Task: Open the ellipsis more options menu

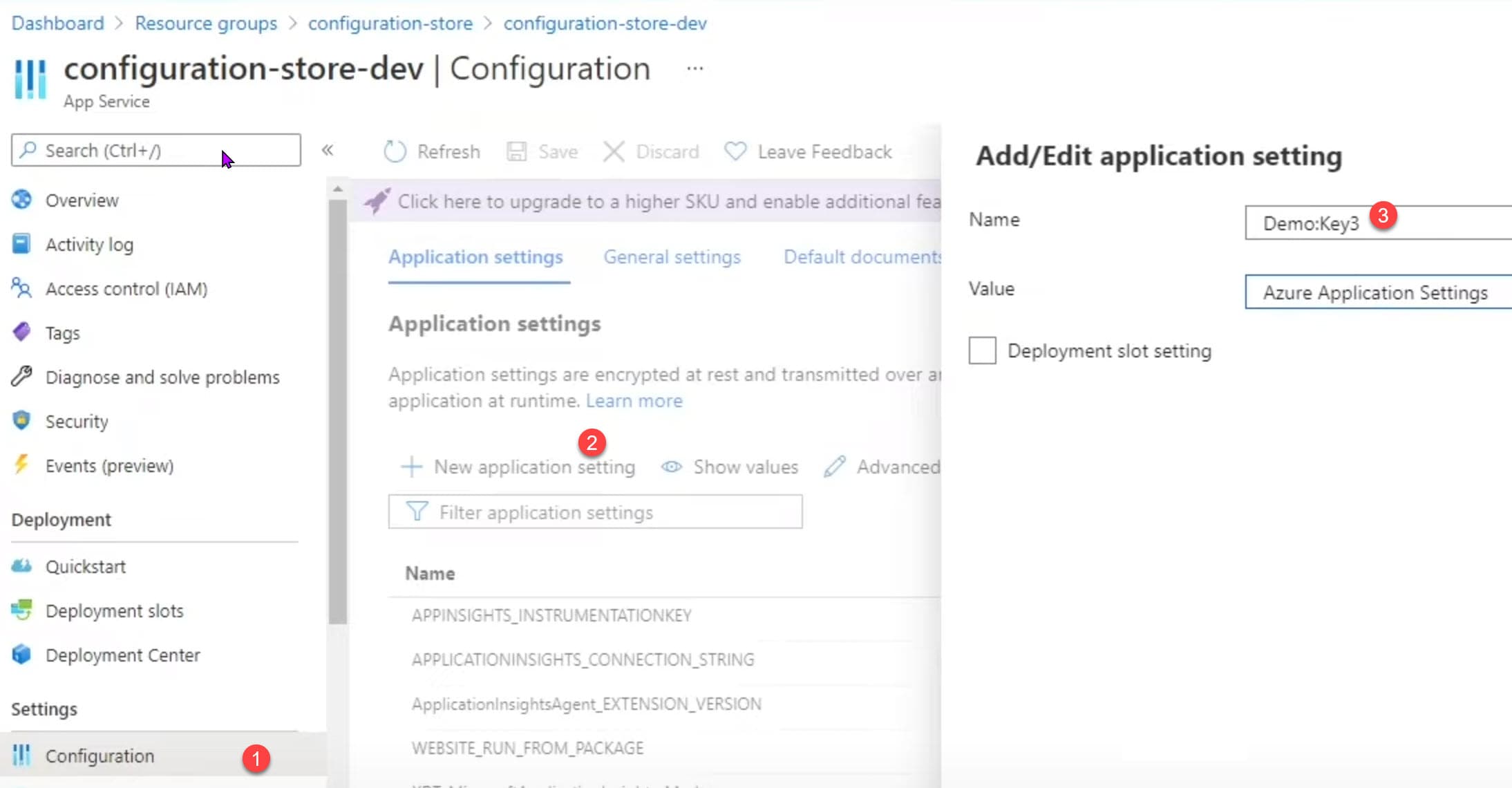Action: (694, 68)
